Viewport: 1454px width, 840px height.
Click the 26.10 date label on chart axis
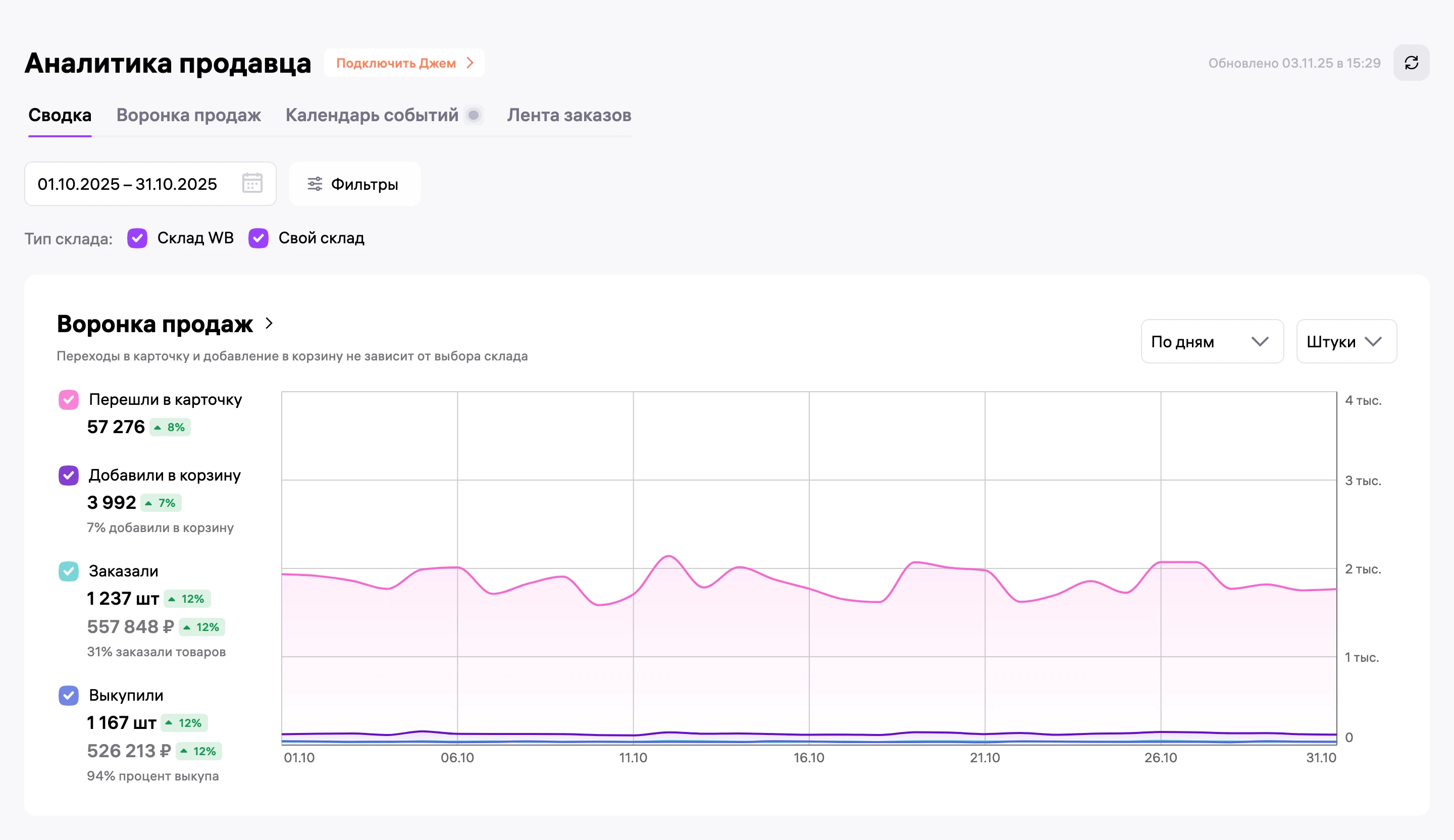click(x=1161, y=758)
